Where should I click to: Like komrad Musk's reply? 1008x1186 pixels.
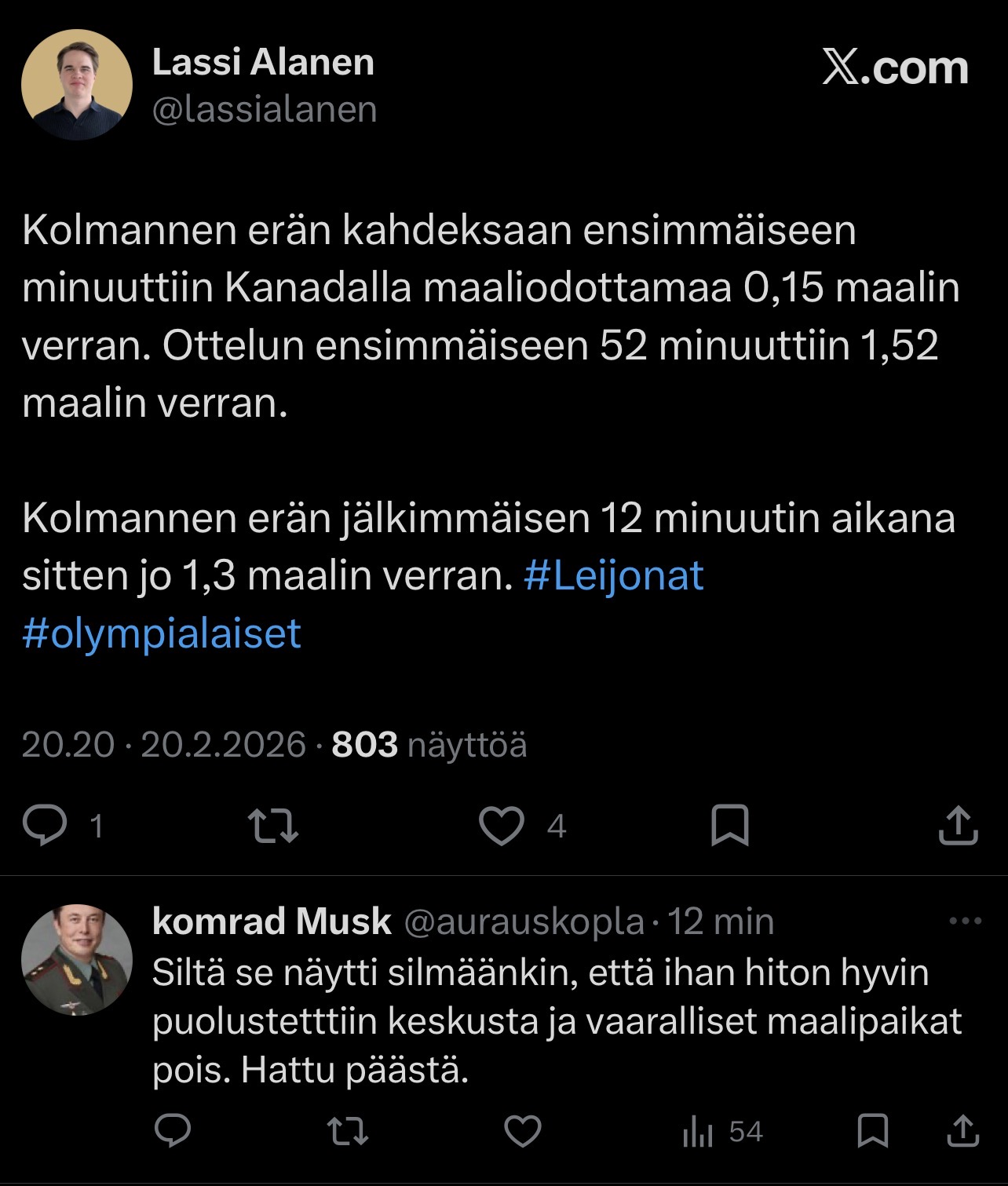pos(522,1131)
